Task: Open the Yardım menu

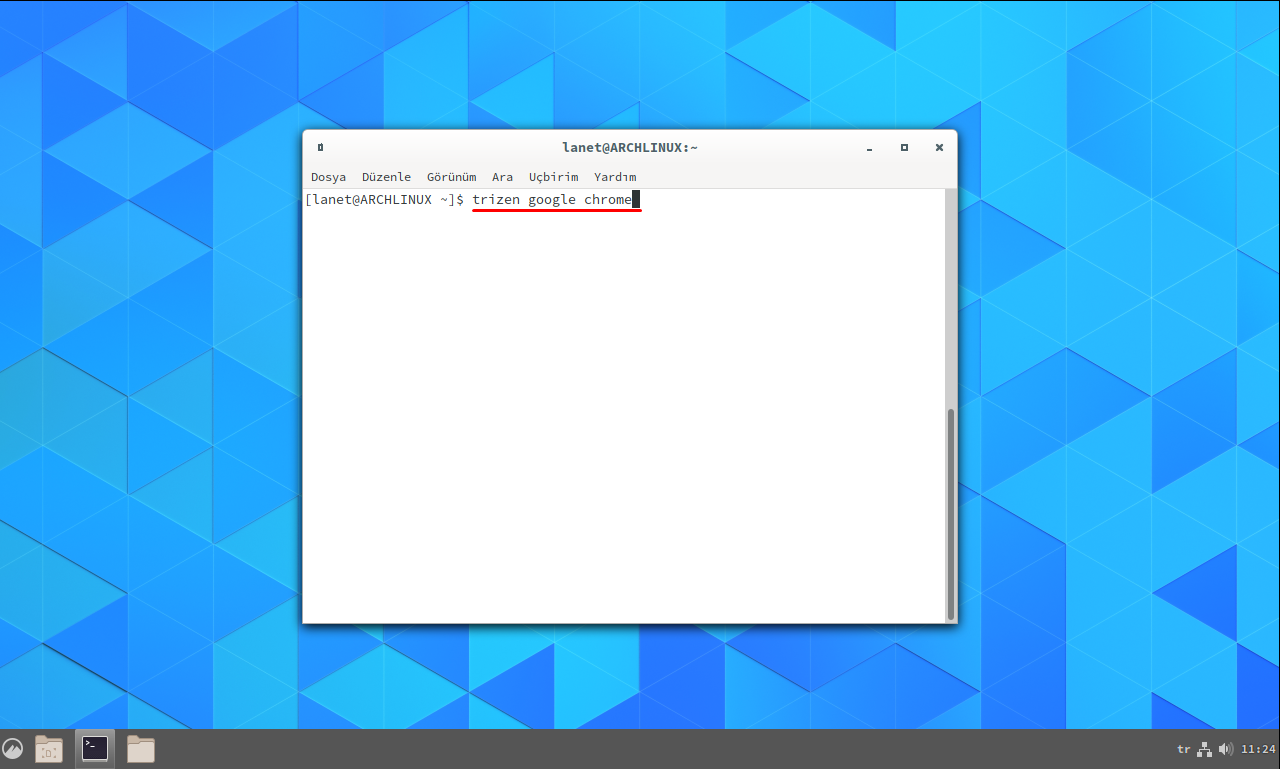Action: 615,177
